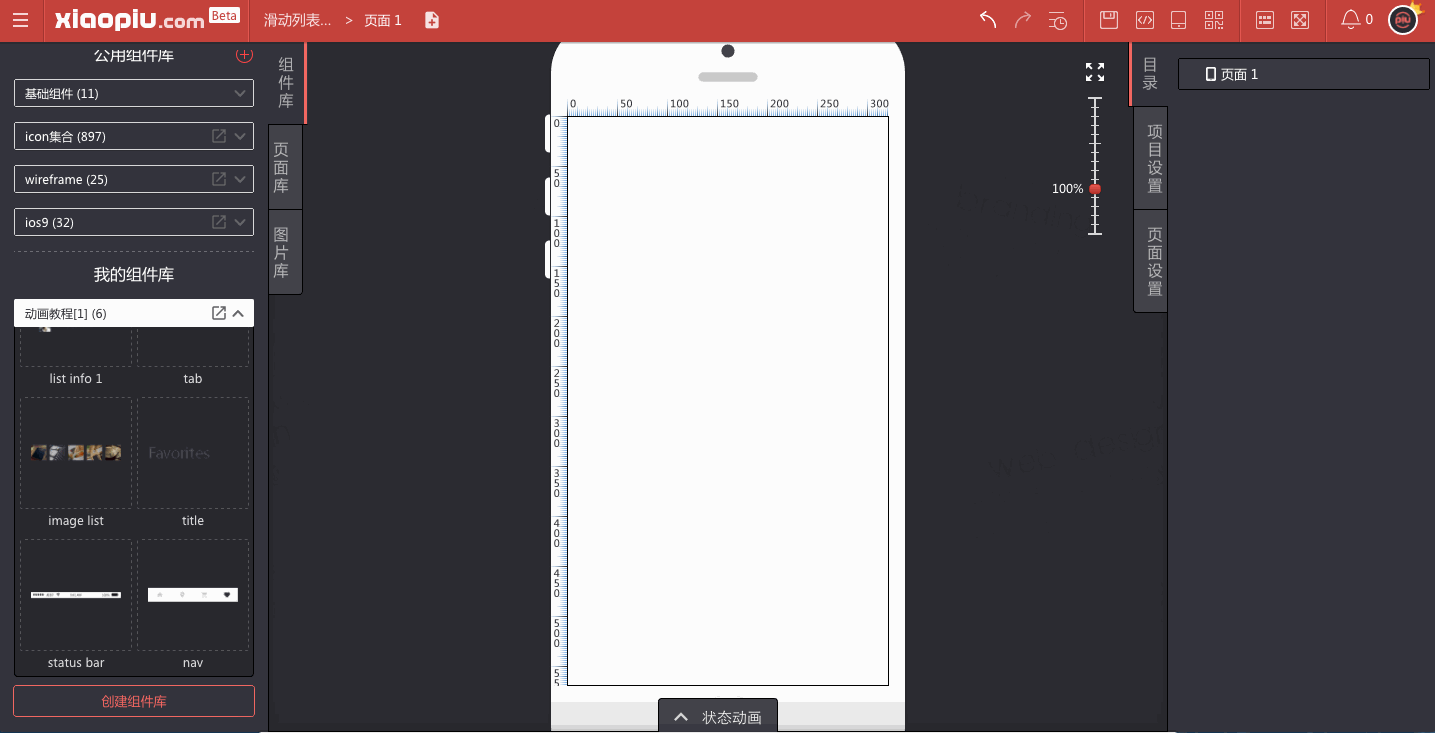Show the QR code icon
The image size is (1435, 733).
tap(1214, 20)
